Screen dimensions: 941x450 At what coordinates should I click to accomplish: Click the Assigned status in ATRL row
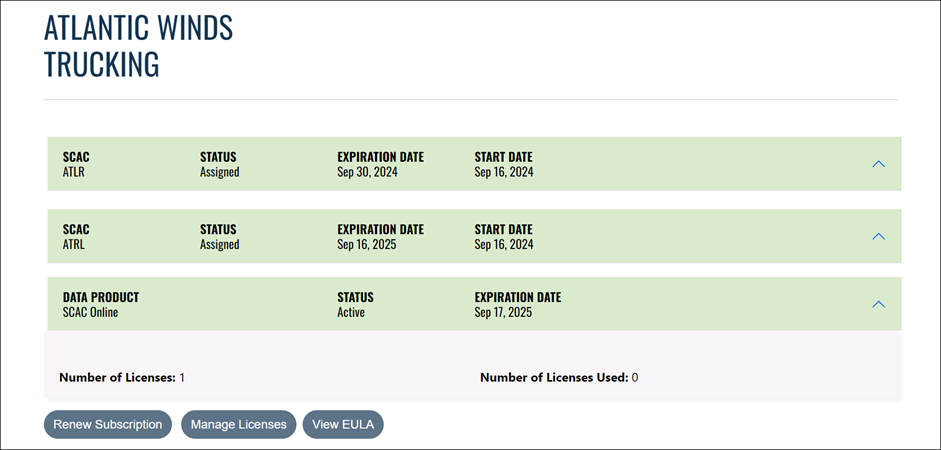pyautogui.click(x=219, y=244)
